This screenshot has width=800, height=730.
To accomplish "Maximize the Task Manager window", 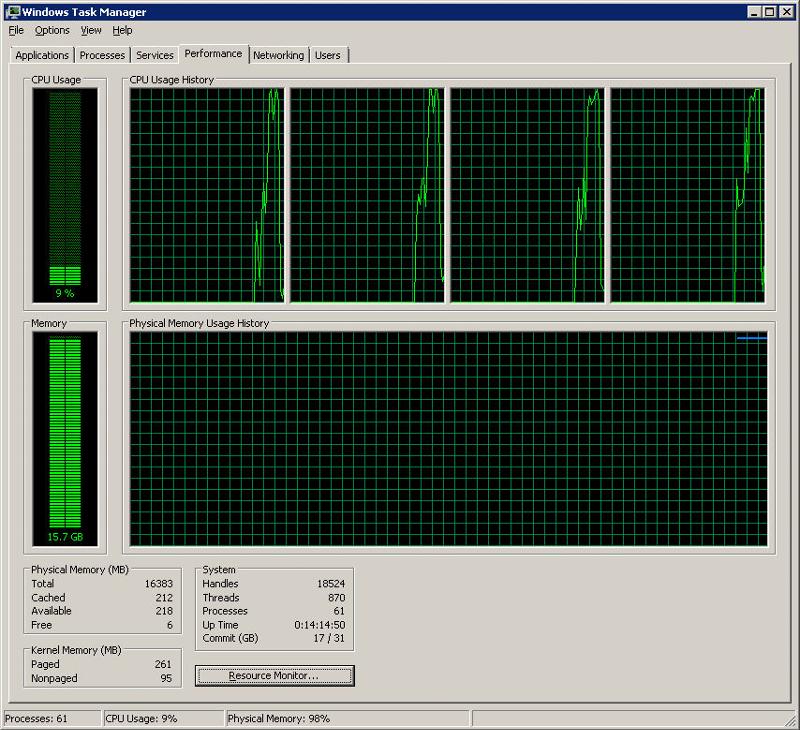I will 769,12.
